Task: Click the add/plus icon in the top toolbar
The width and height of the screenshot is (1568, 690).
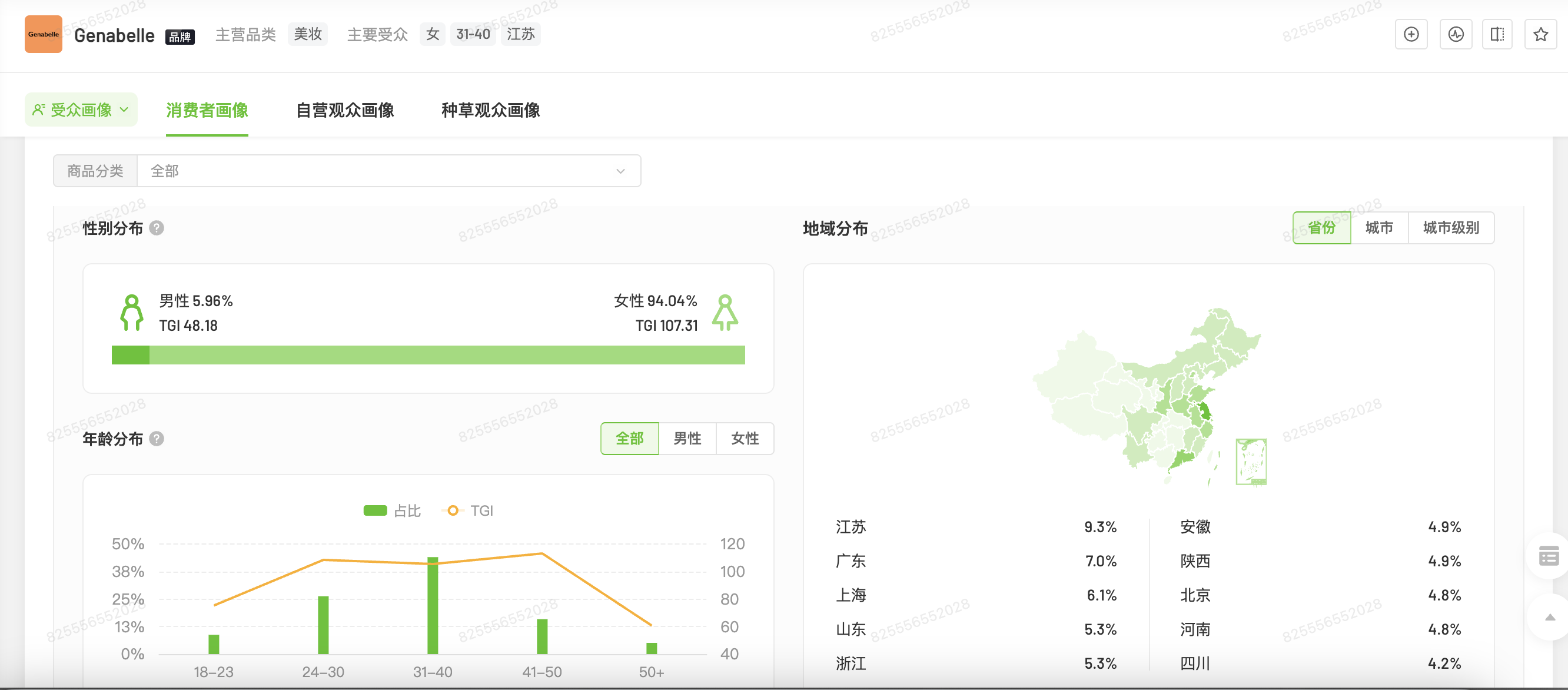Action: (1411, 34)
